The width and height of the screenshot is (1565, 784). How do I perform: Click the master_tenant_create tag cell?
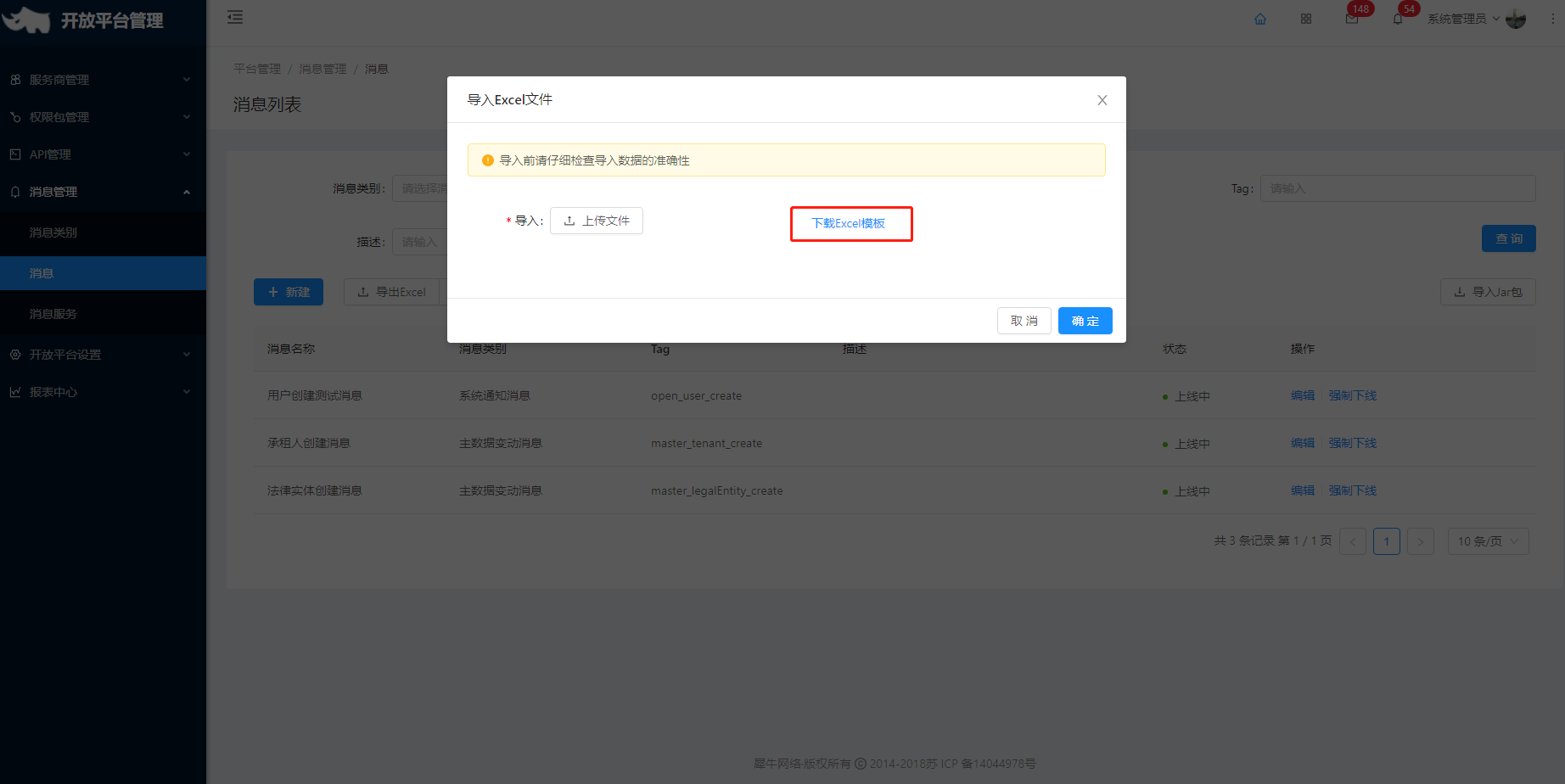point(706,443)
